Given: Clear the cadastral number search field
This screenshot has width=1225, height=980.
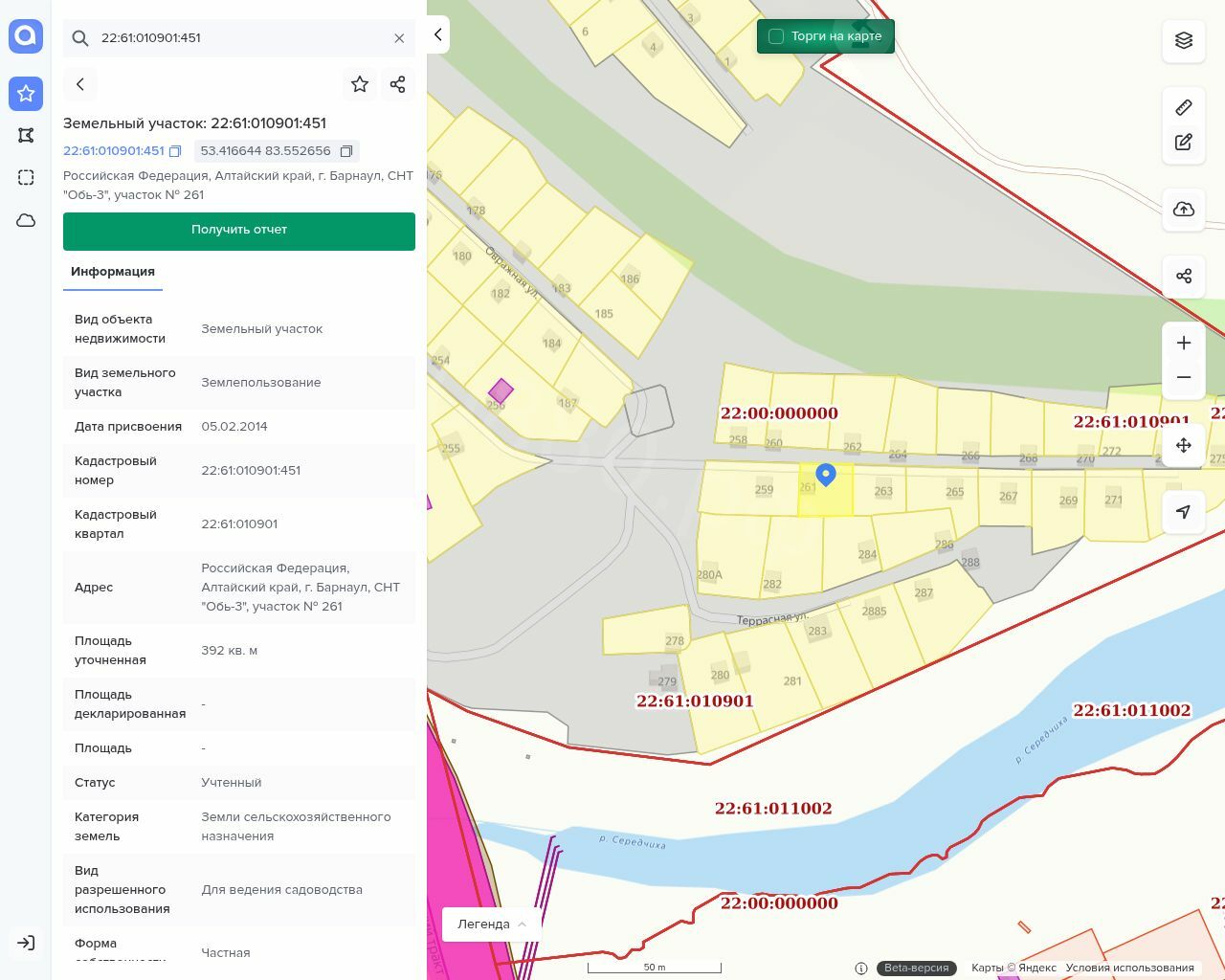Looking at the screenshot, I should coord(399,38).
